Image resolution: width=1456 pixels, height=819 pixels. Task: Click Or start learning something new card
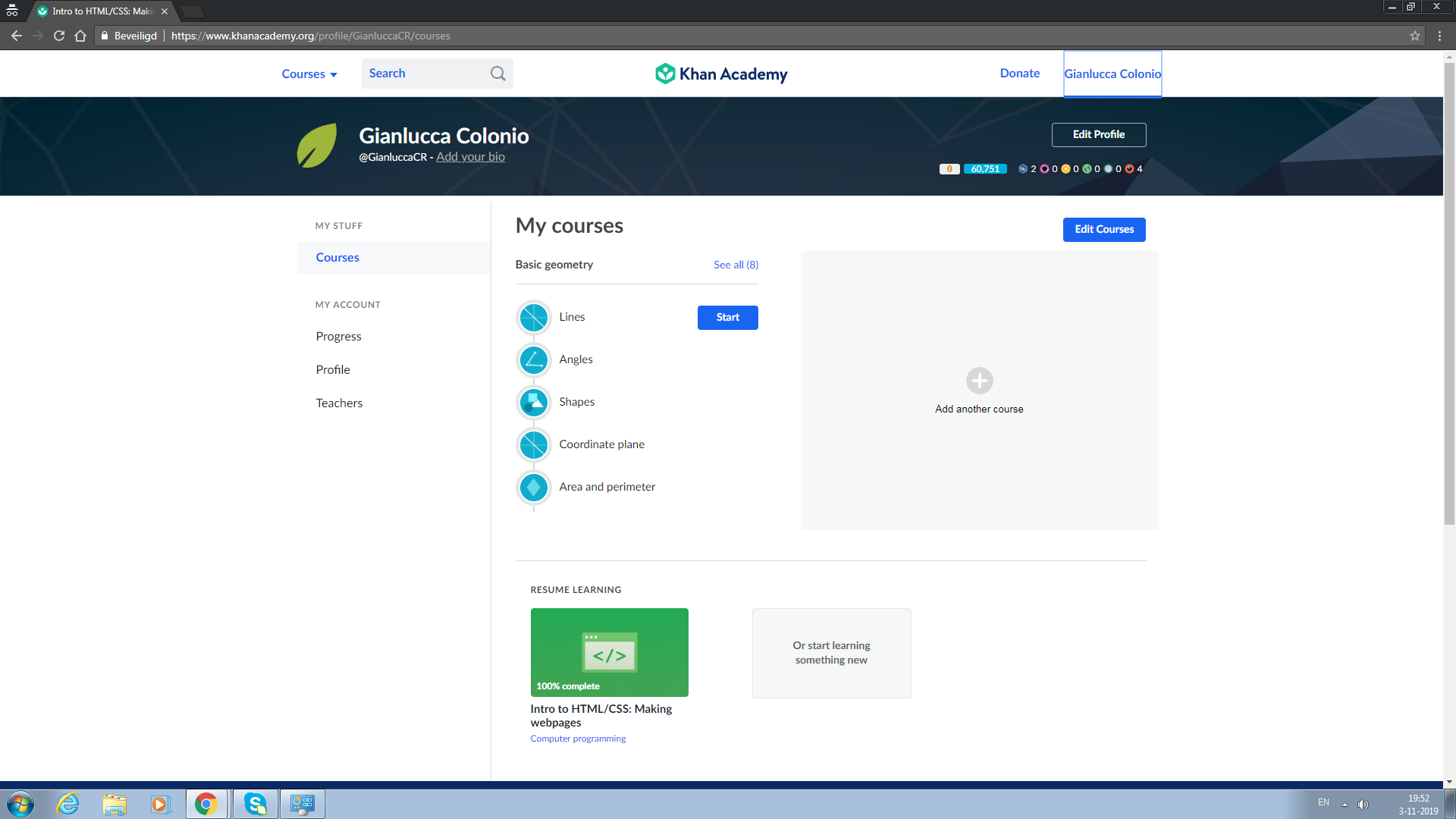pos(831,653)
